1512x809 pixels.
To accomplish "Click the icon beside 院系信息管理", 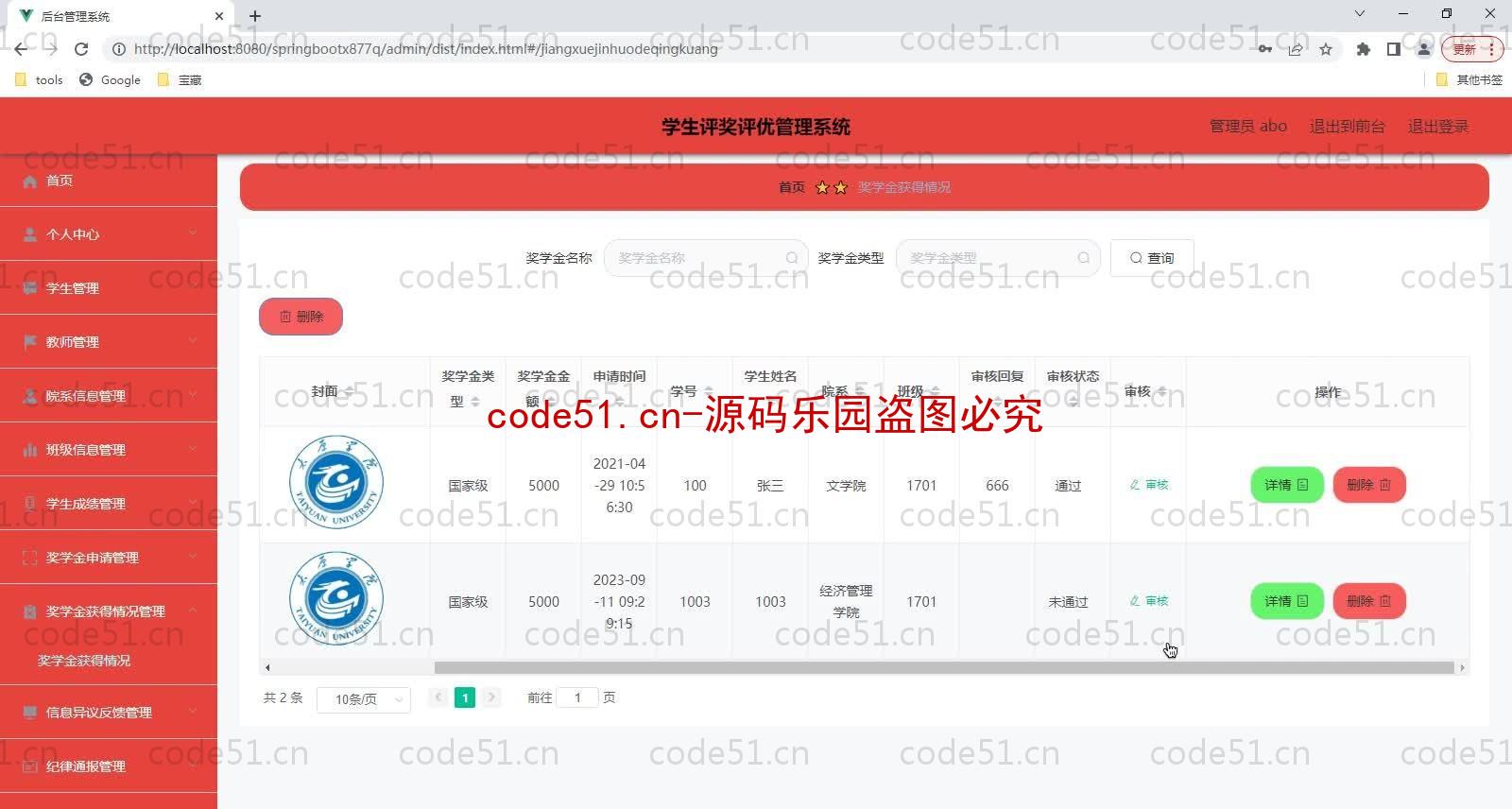I will [30, 396].
